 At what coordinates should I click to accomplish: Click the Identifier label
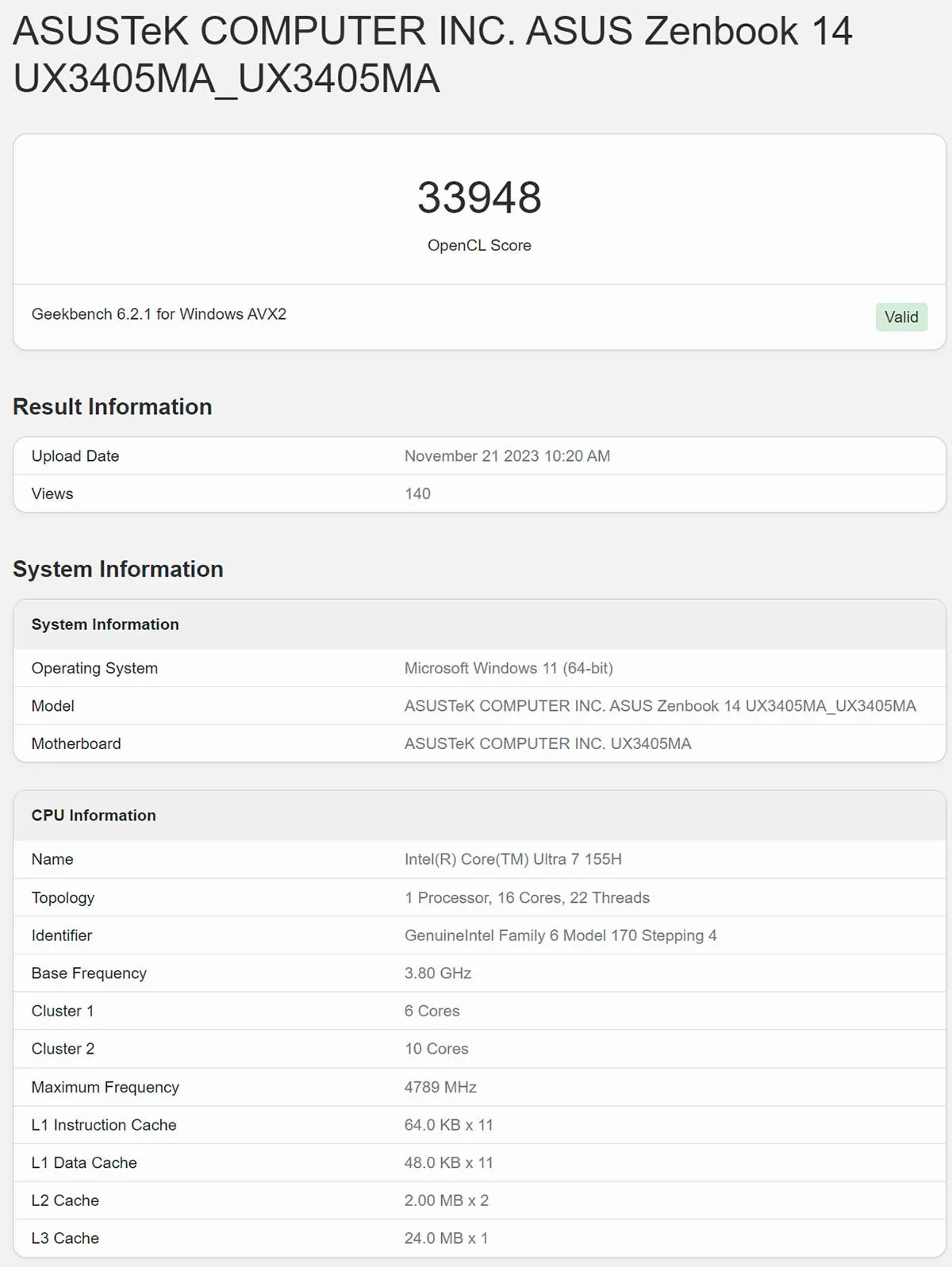tap(62, 935)
